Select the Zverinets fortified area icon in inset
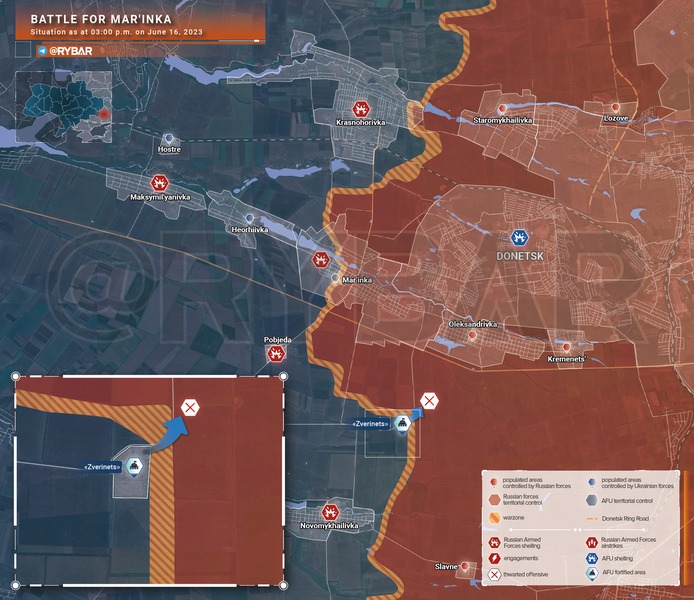Viewport: 694px width, 600px height. [x=134, y=466]
